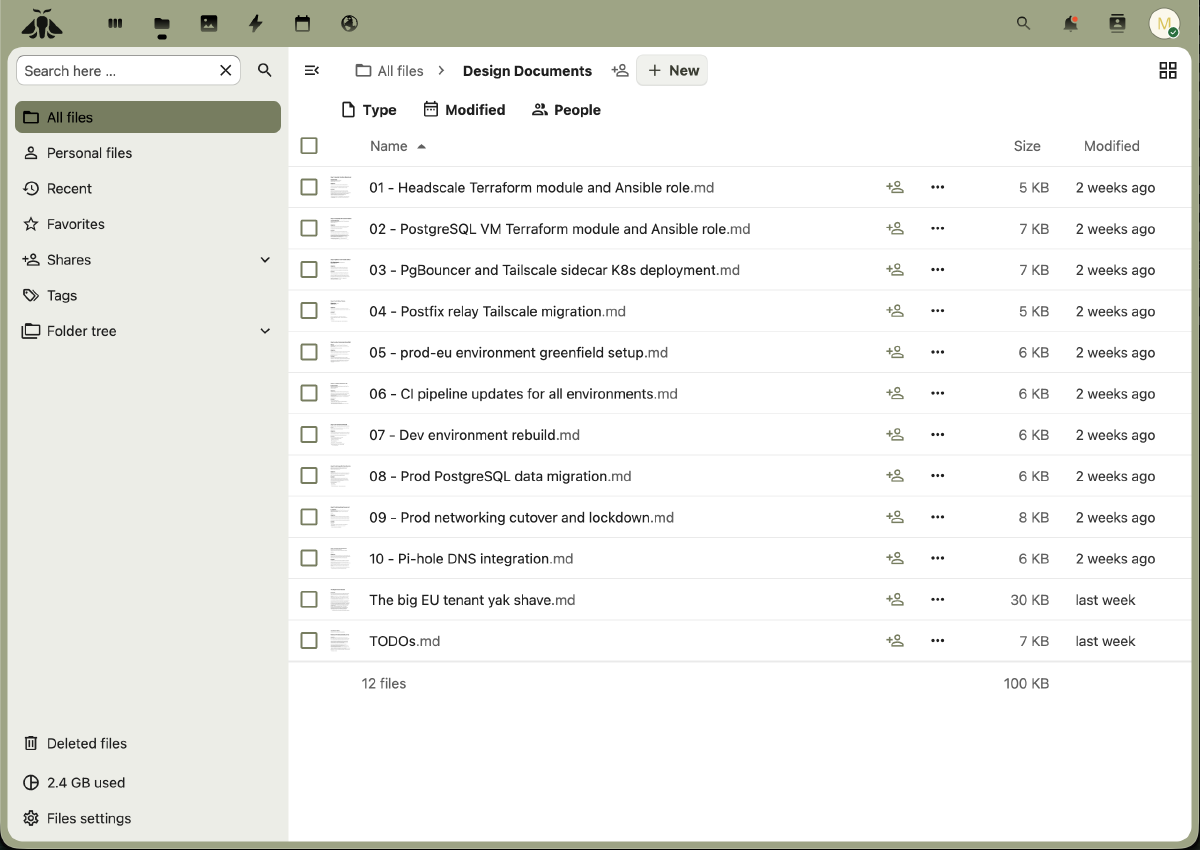
Task: Expand the Folder tree section
Action: click(265, 331)
